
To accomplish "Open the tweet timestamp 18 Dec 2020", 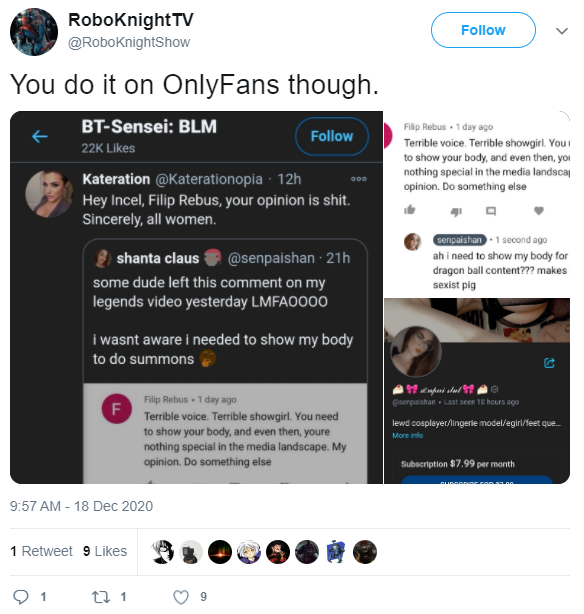I will coord(81,506).
